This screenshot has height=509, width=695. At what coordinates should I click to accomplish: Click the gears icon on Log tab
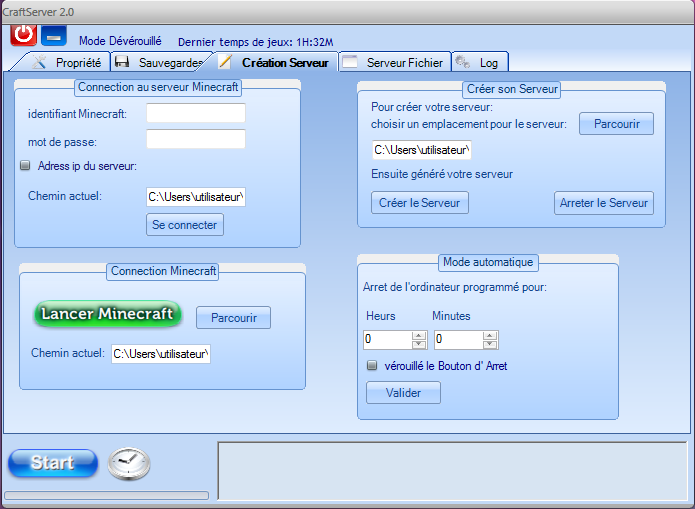(462, 62)
